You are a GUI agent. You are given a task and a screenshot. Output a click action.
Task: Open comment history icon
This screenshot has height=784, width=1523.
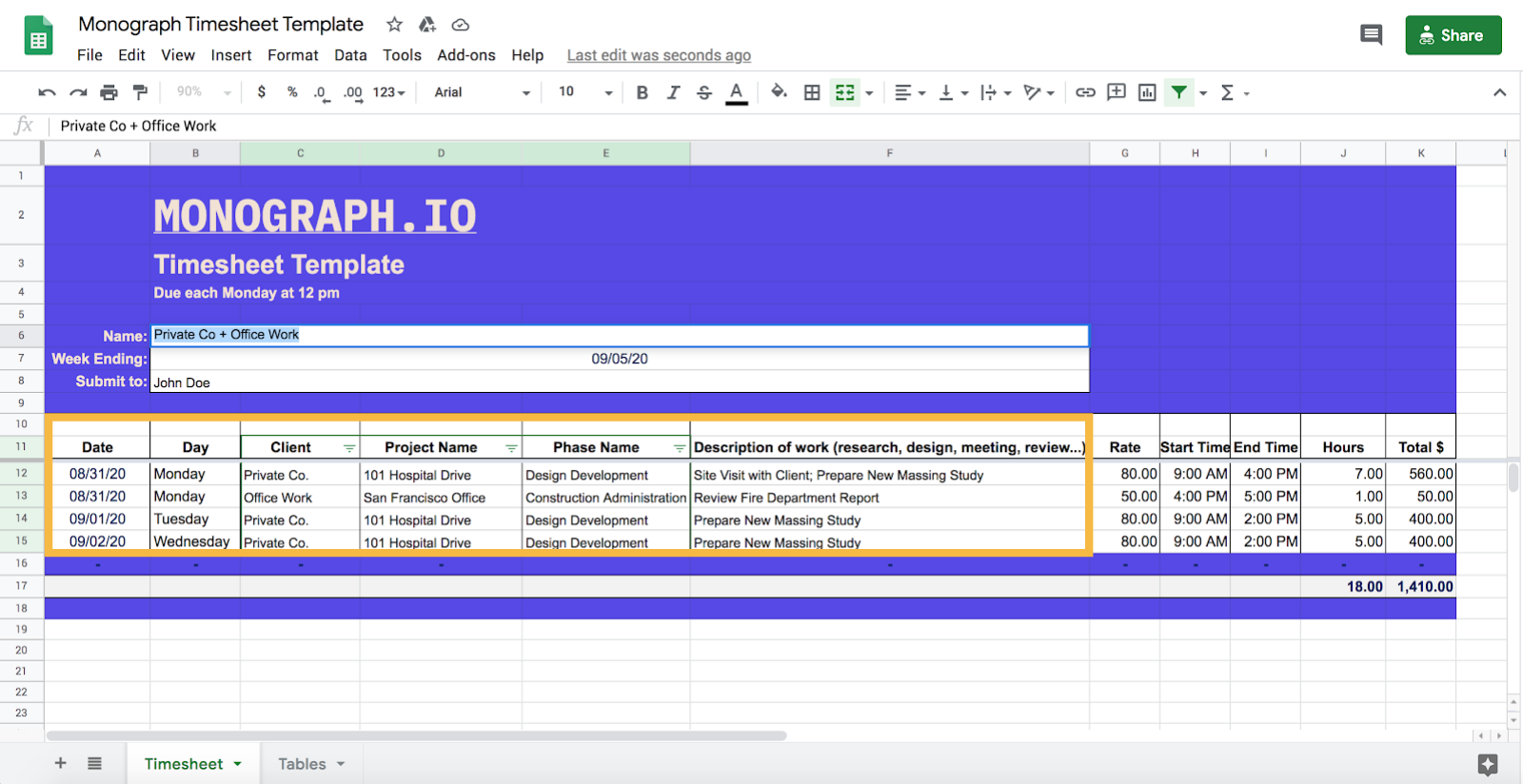point(1371,35)
